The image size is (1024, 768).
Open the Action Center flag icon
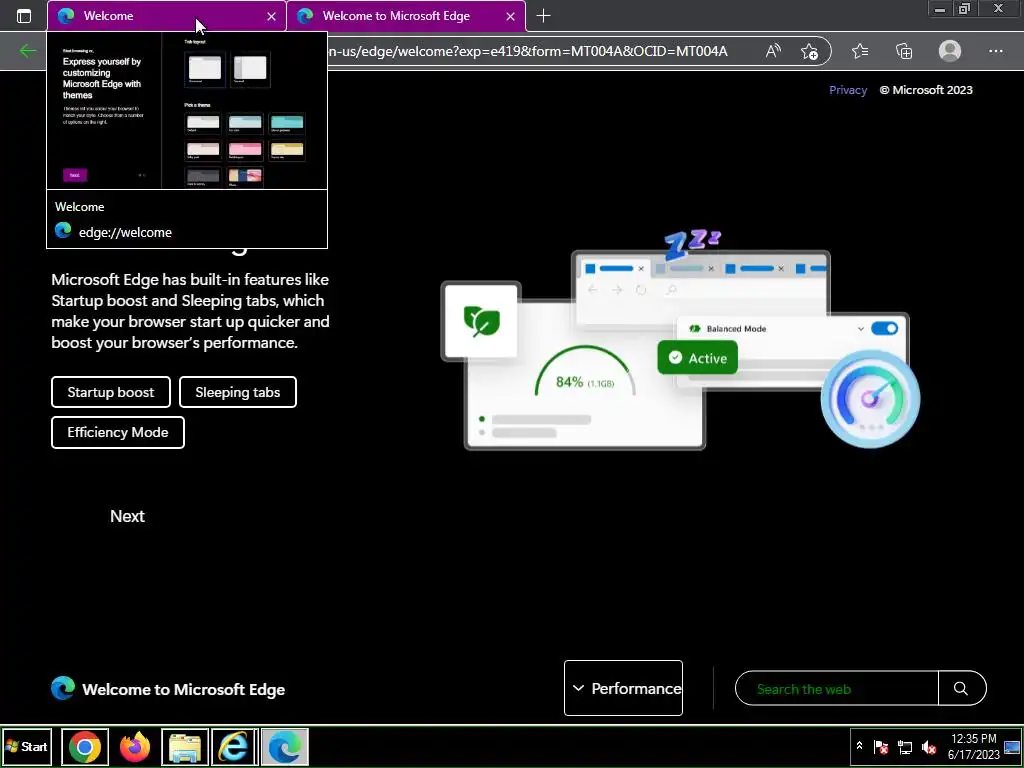point(880,746)
